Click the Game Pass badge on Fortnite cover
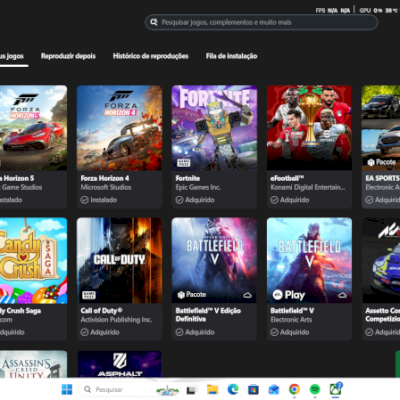 (x=183, y=162)
